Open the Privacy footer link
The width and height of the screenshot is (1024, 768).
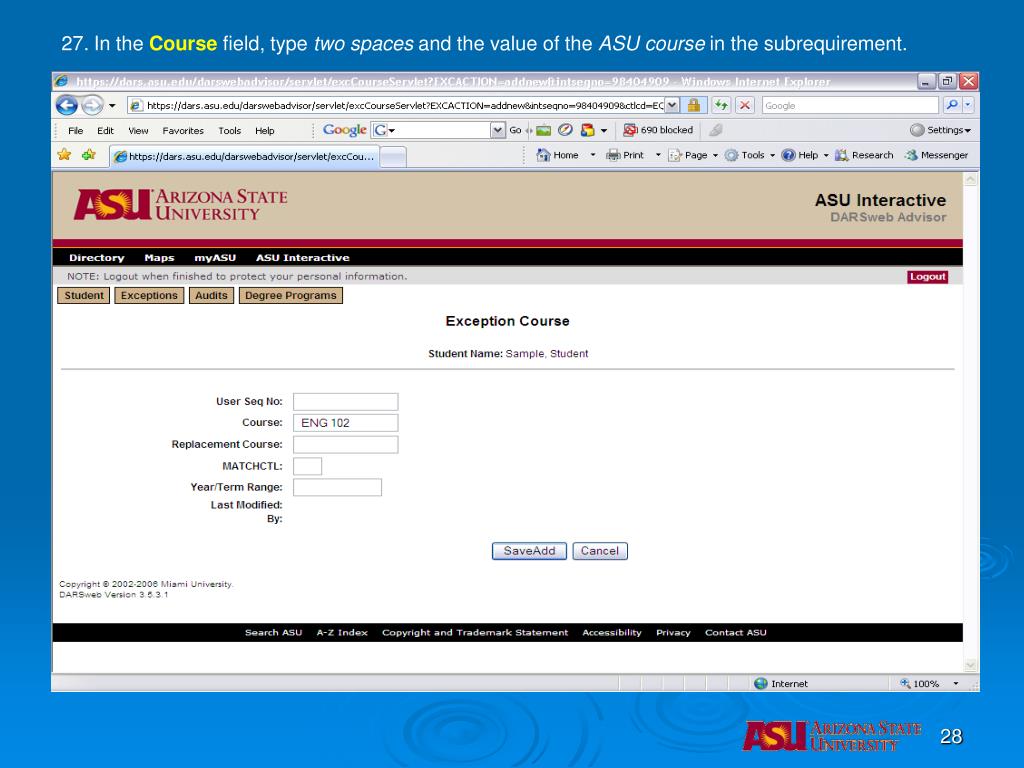pos(673,632)
